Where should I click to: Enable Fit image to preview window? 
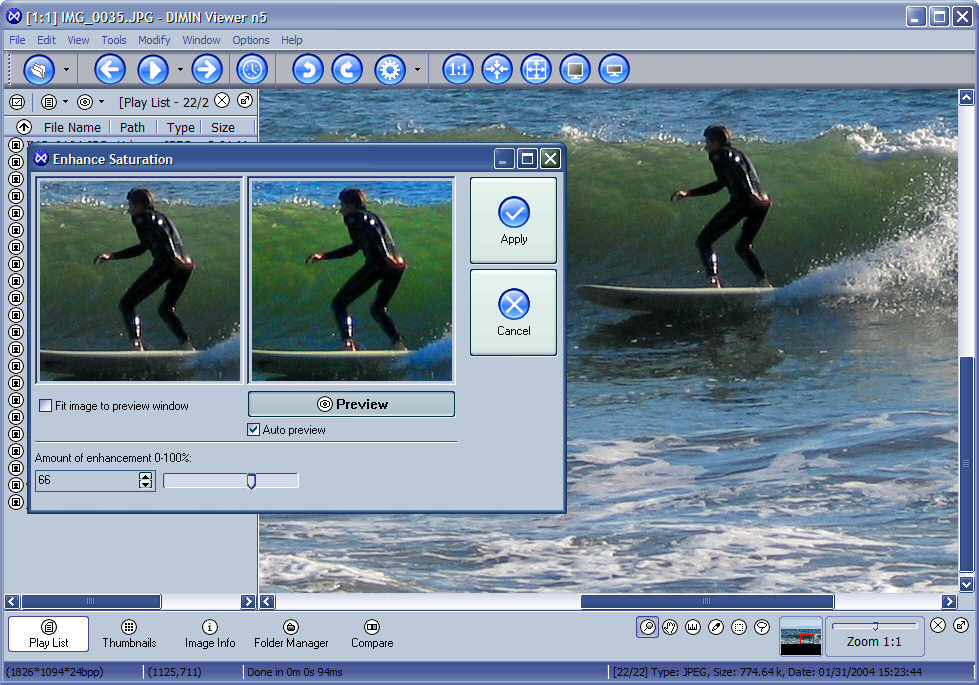(x=45, y=406)
